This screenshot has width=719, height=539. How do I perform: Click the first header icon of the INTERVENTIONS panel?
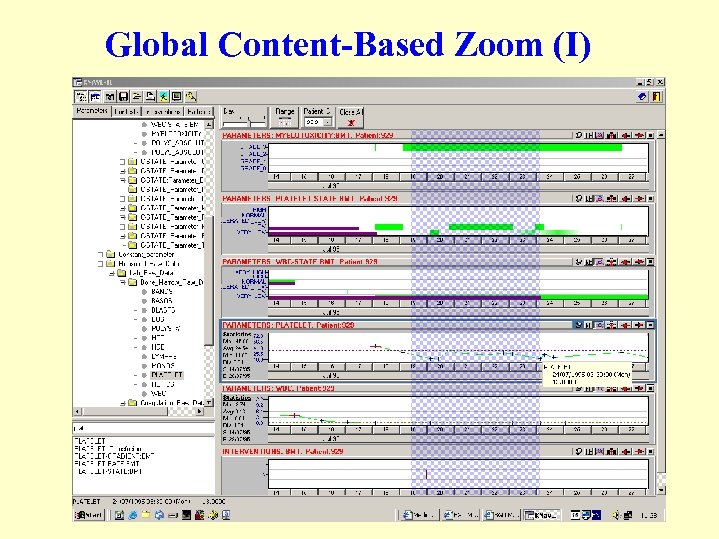[x=579, y=452]
